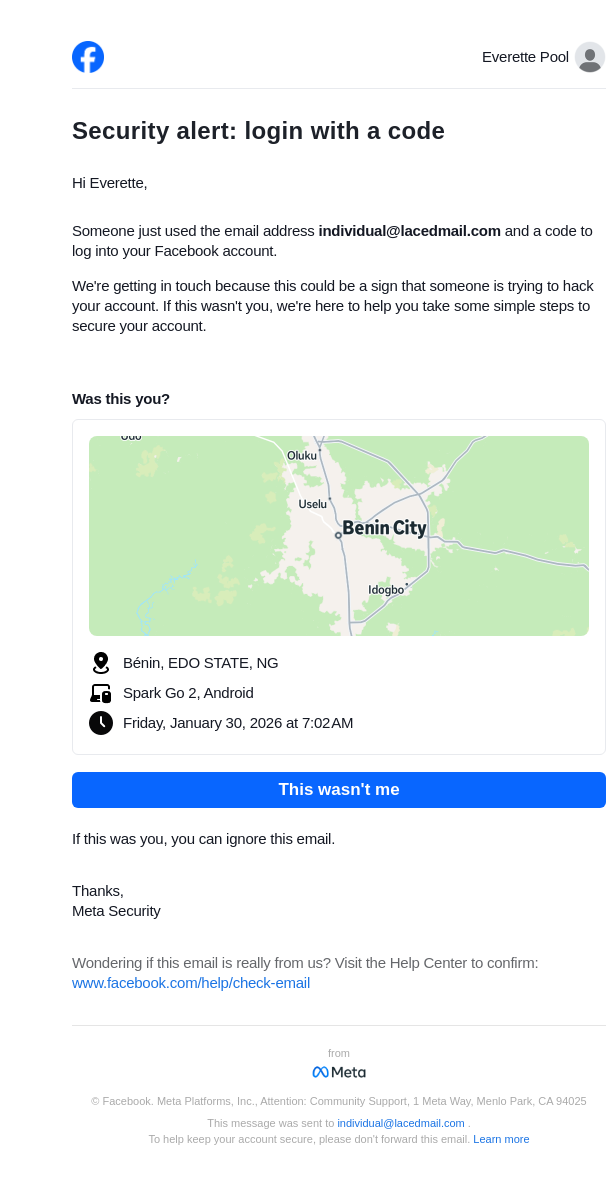The image size is (614, 1195).
Task: Click Everette Pool's profile avatar
Action: click(x=590, y=57)
